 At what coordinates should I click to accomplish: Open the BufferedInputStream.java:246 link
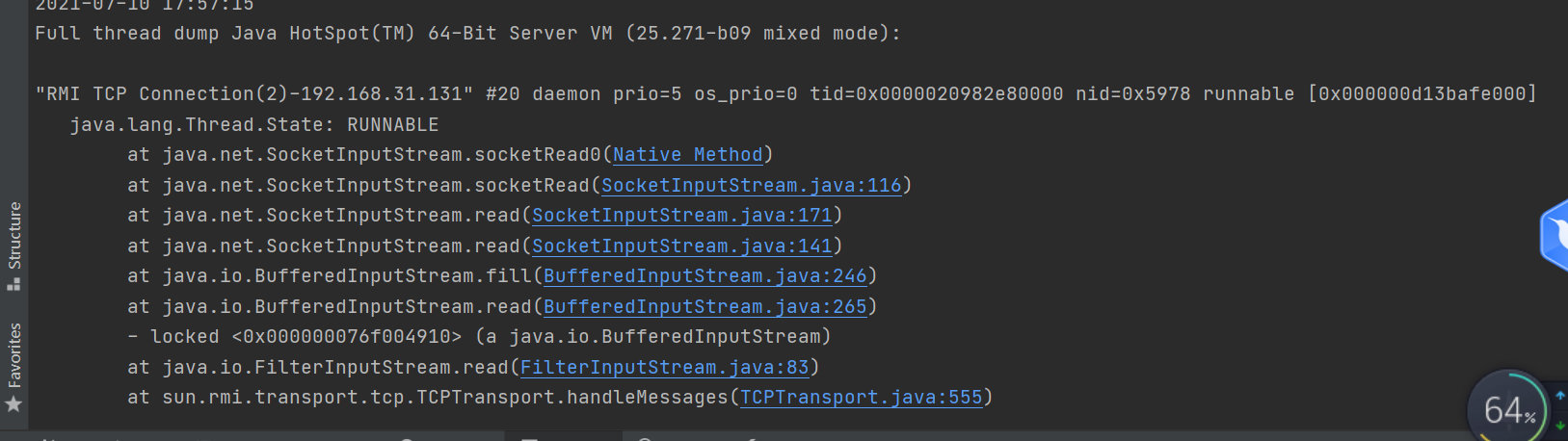[704, 276]
